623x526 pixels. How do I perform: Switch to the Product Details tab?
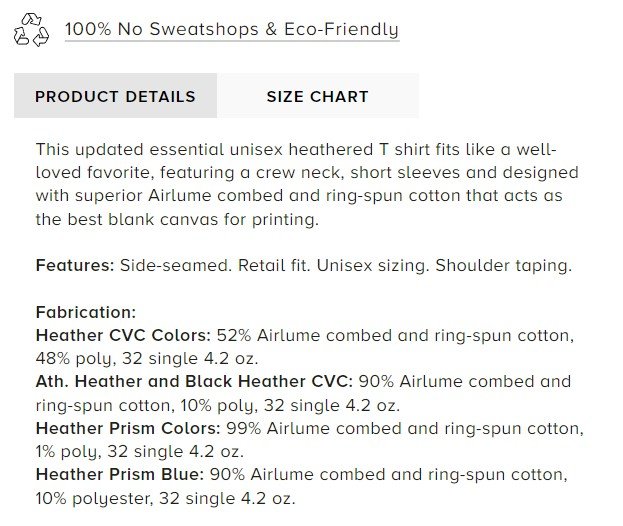click(115, 97)
